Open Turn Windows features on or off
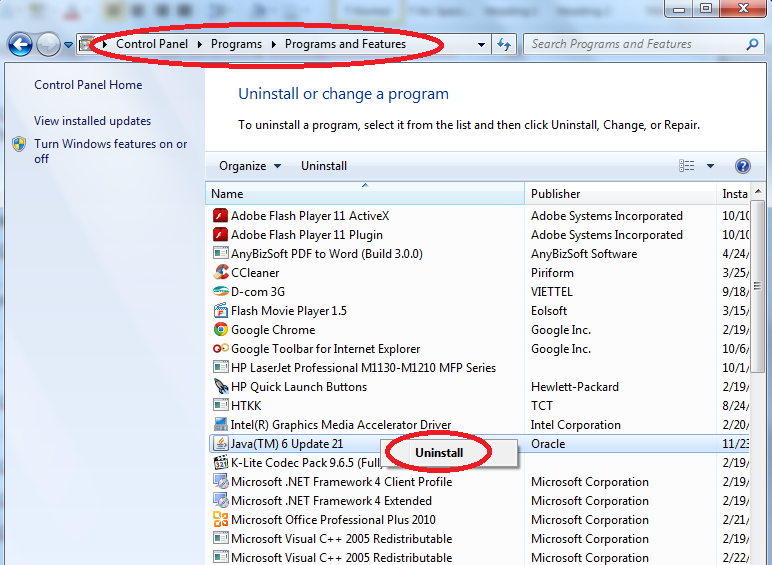This screenshot has height=565, width=772. pyautogui.click(x=110, y=151)
